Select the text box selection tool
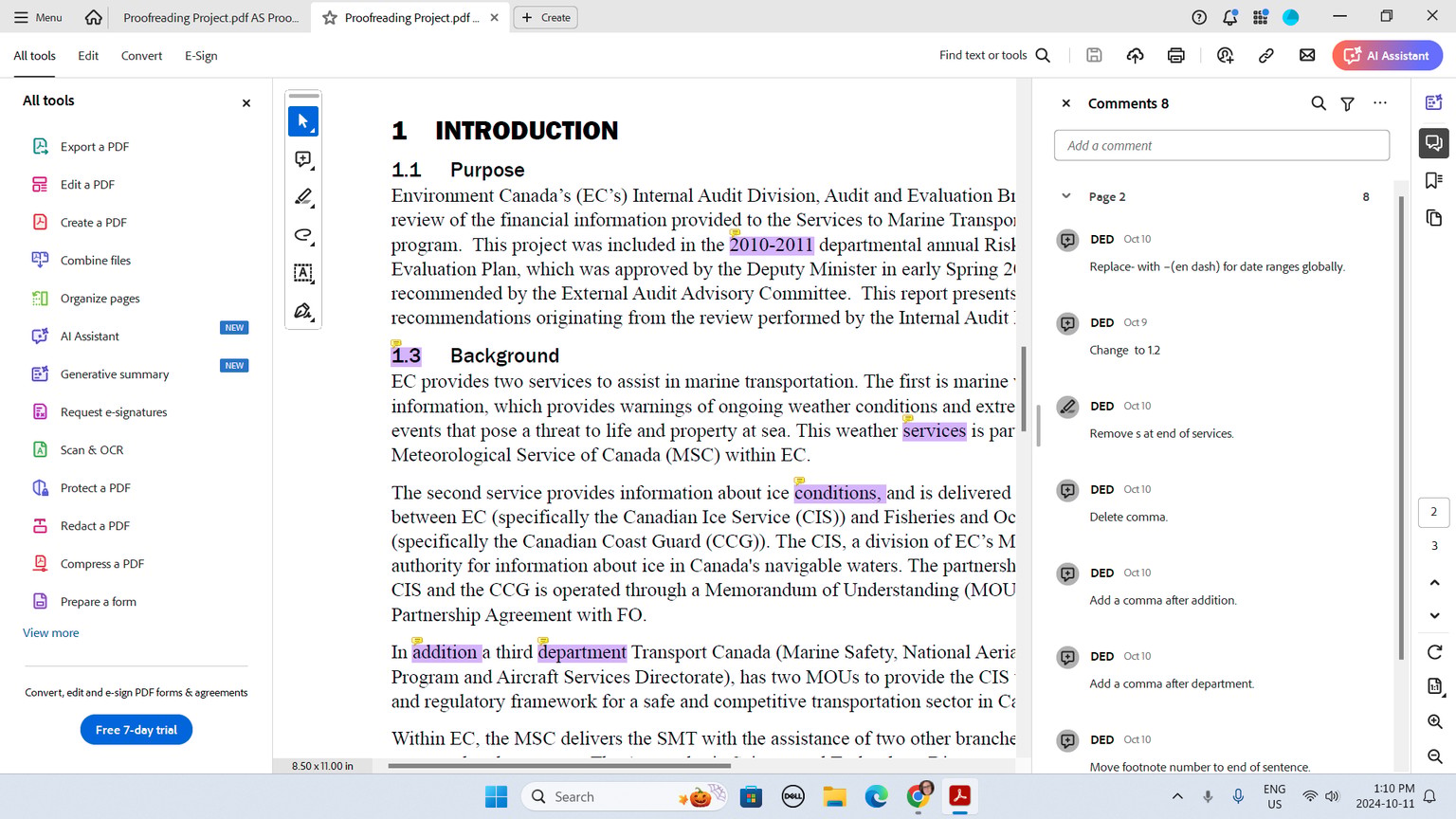 click(x=303, y=273)
